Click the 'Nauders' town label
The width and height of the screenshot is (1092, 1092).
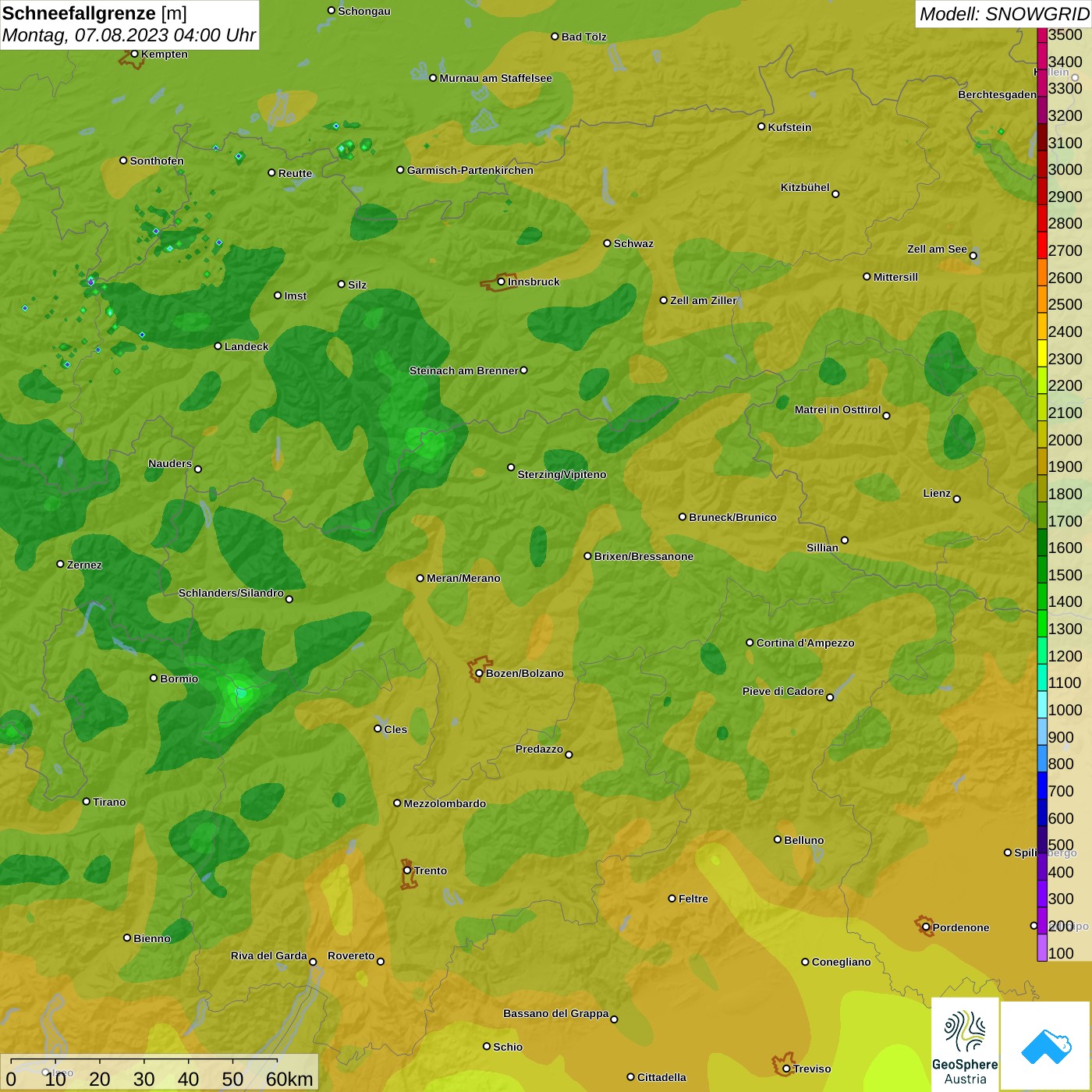pyautogui.click(x=170, y=463)
